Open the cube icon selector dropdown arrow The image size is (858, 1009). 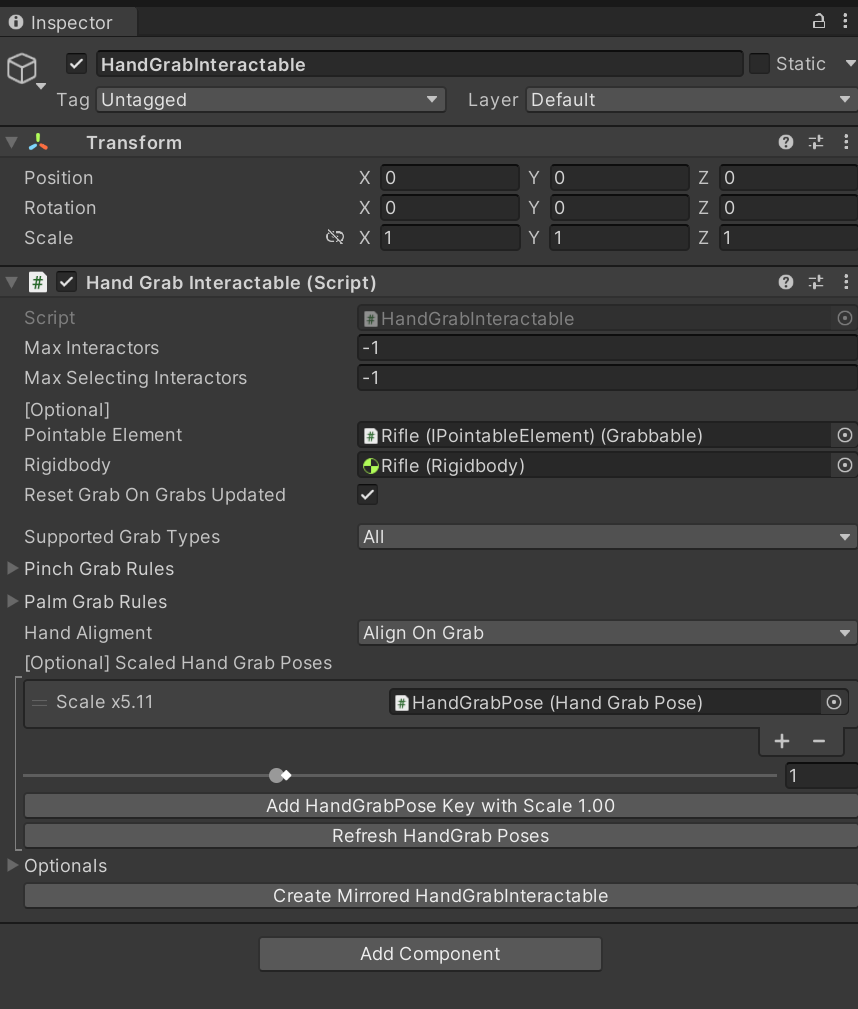[41, 86]
